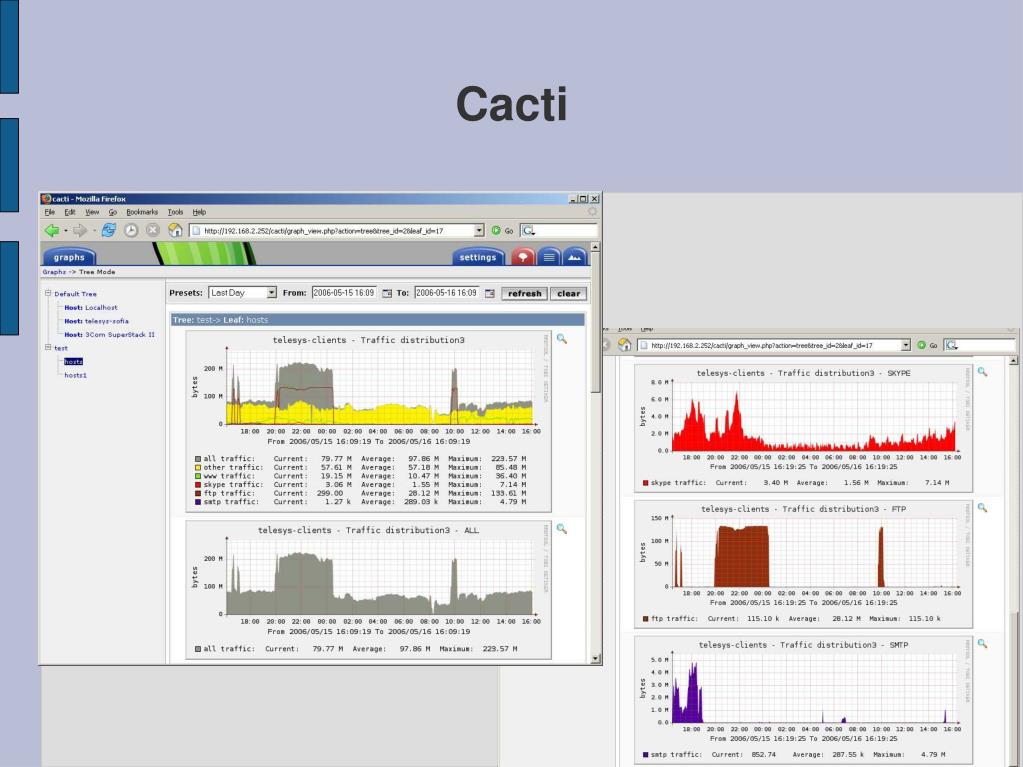Open the Tools menu in front window

point(176,212)
